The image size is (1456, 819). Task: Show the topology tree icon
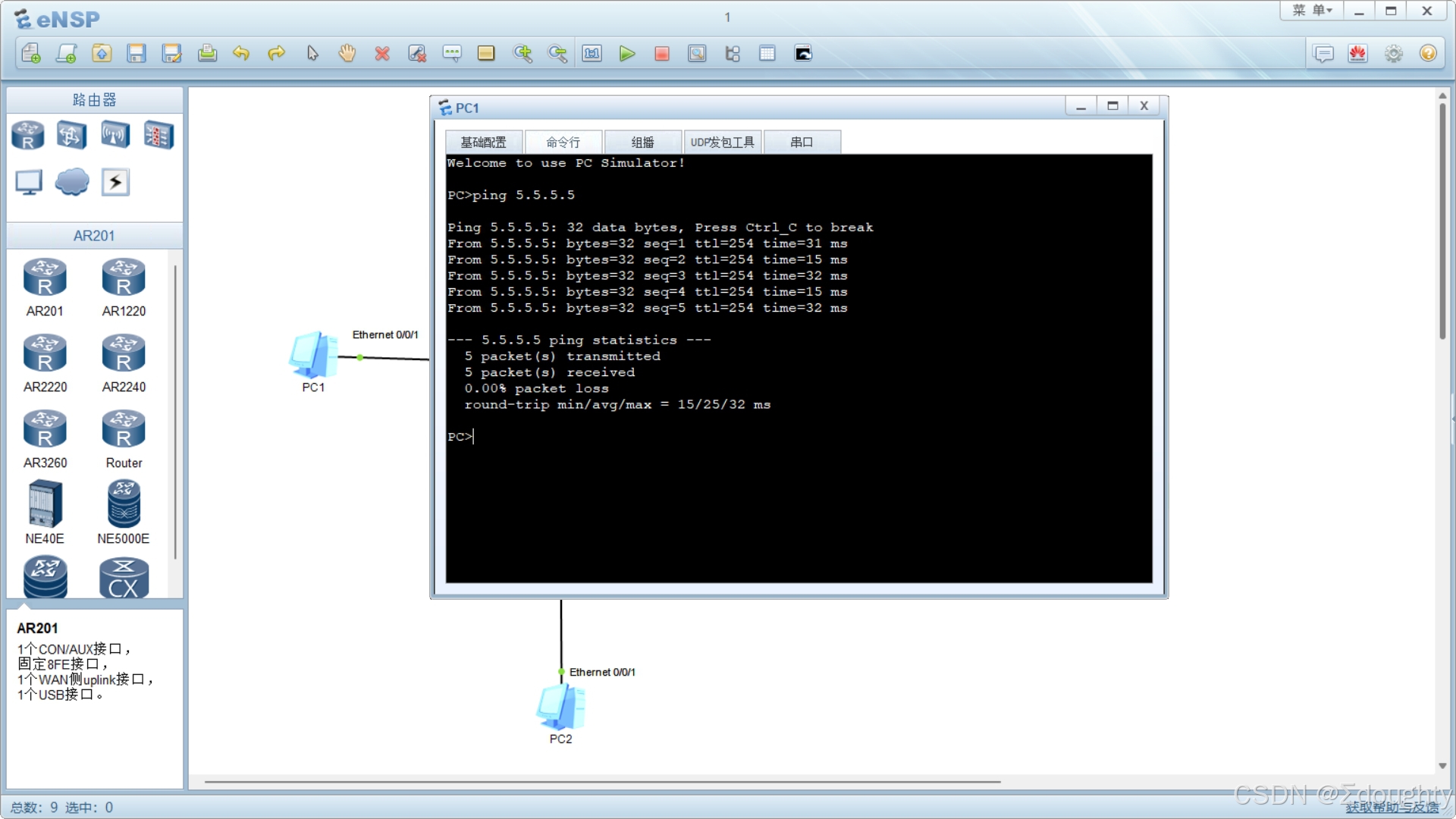pos(733,53)
